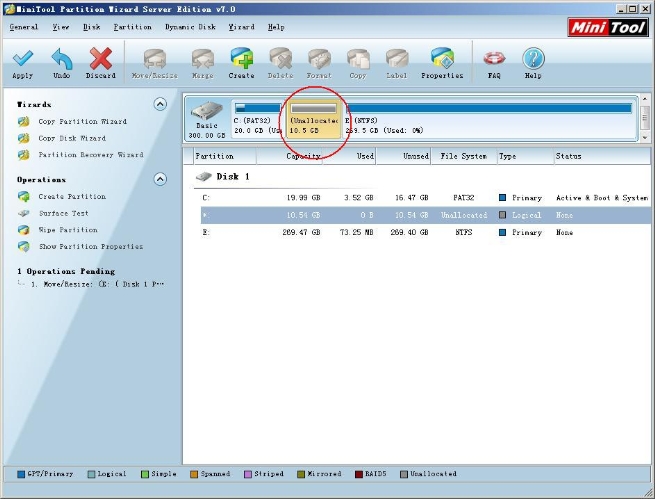This screenshot has height=499, width=655.
Task: Open the Disk menu
Action: click(91, 27)
